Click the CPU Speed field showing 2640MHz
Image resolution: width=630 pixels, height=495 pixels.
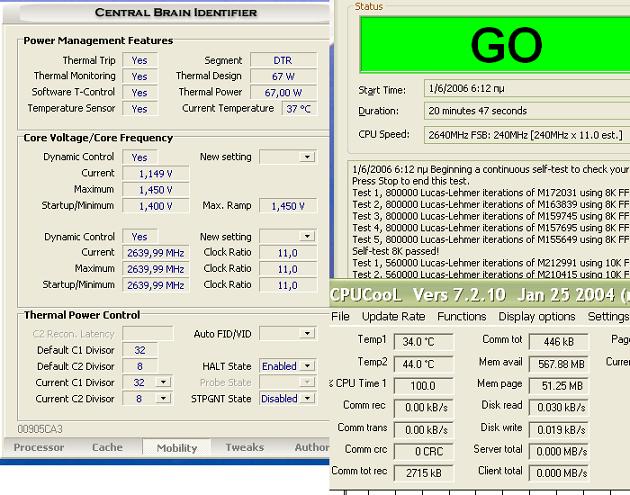pyautogui.click(x=527, y=135)
